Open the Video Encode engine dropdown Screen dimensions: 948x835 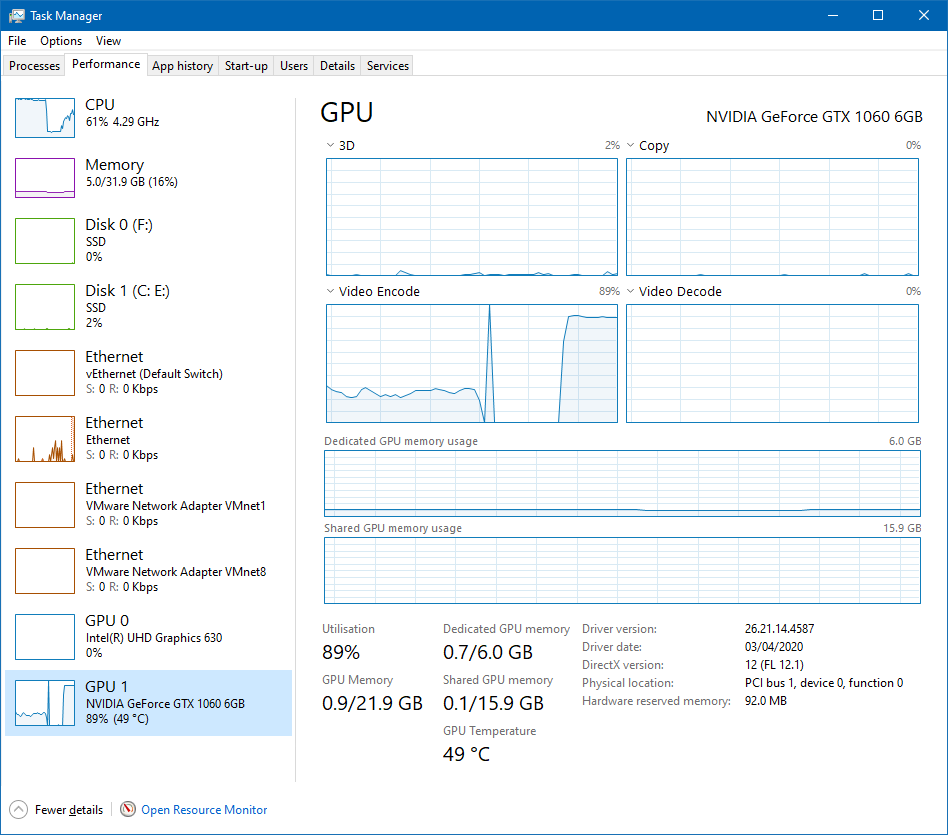point(331,291)
